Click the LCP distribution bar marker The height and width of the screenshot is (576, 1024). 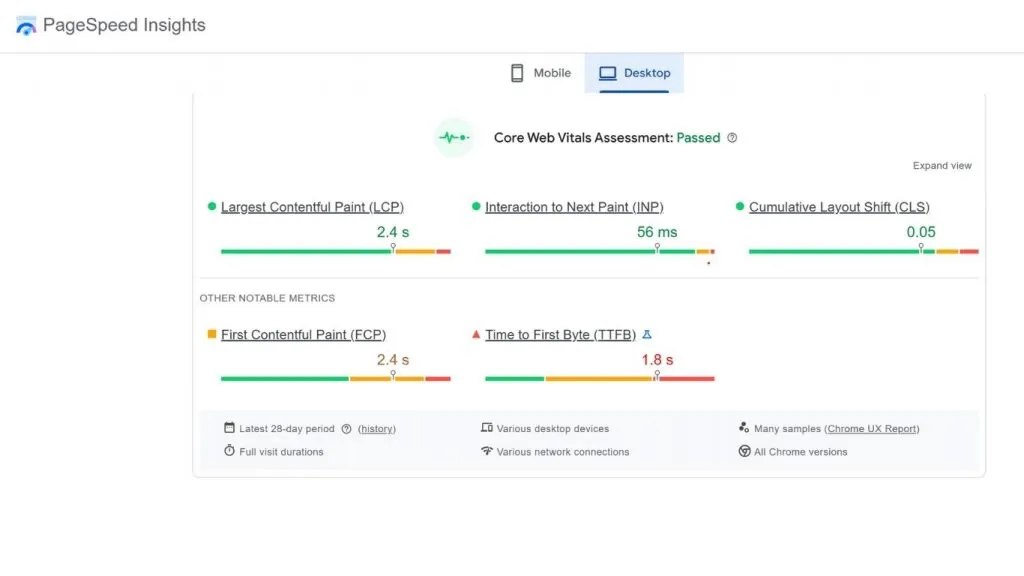click(x=393, y=248)
